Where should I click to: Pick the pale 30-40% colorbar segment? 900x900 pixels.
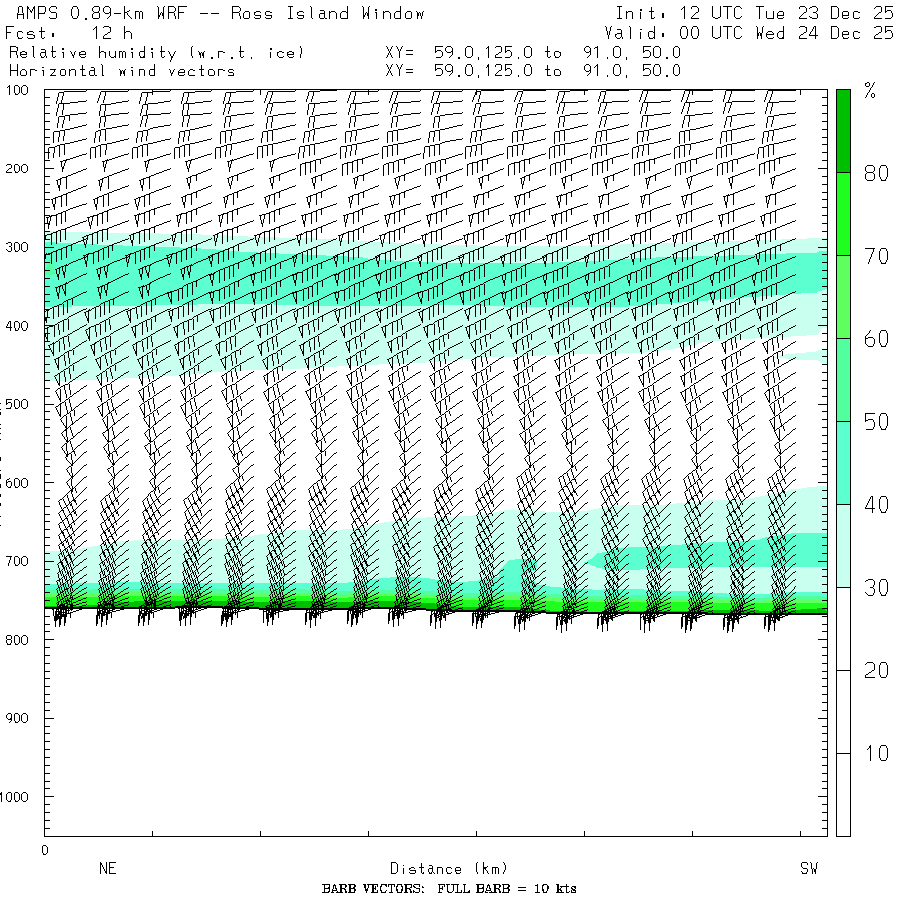coord(843,545)
